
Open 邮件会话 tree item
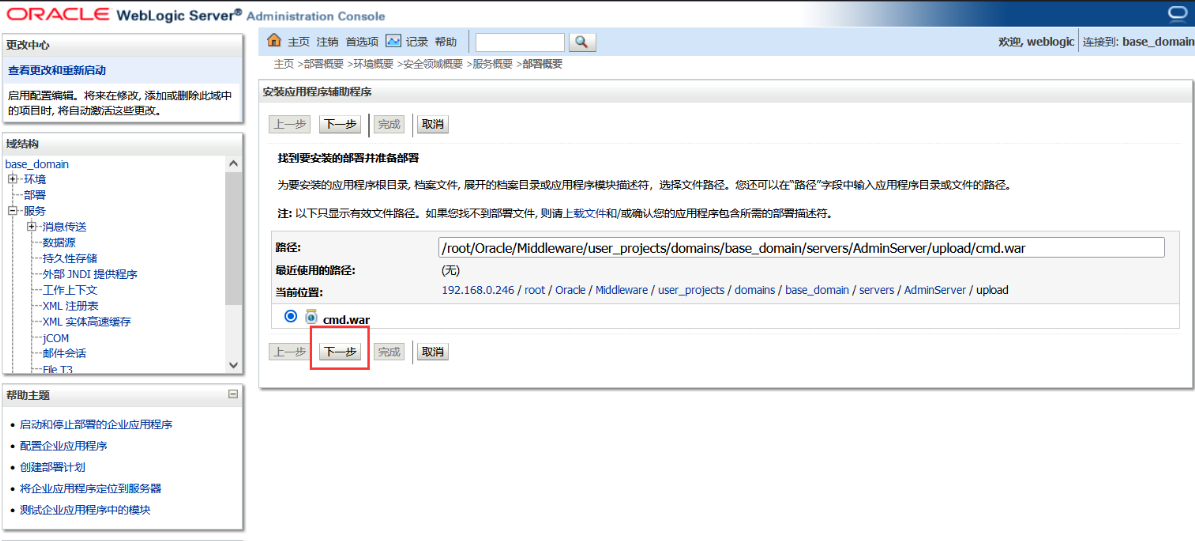pyautogui.click(x=65, y=354)
